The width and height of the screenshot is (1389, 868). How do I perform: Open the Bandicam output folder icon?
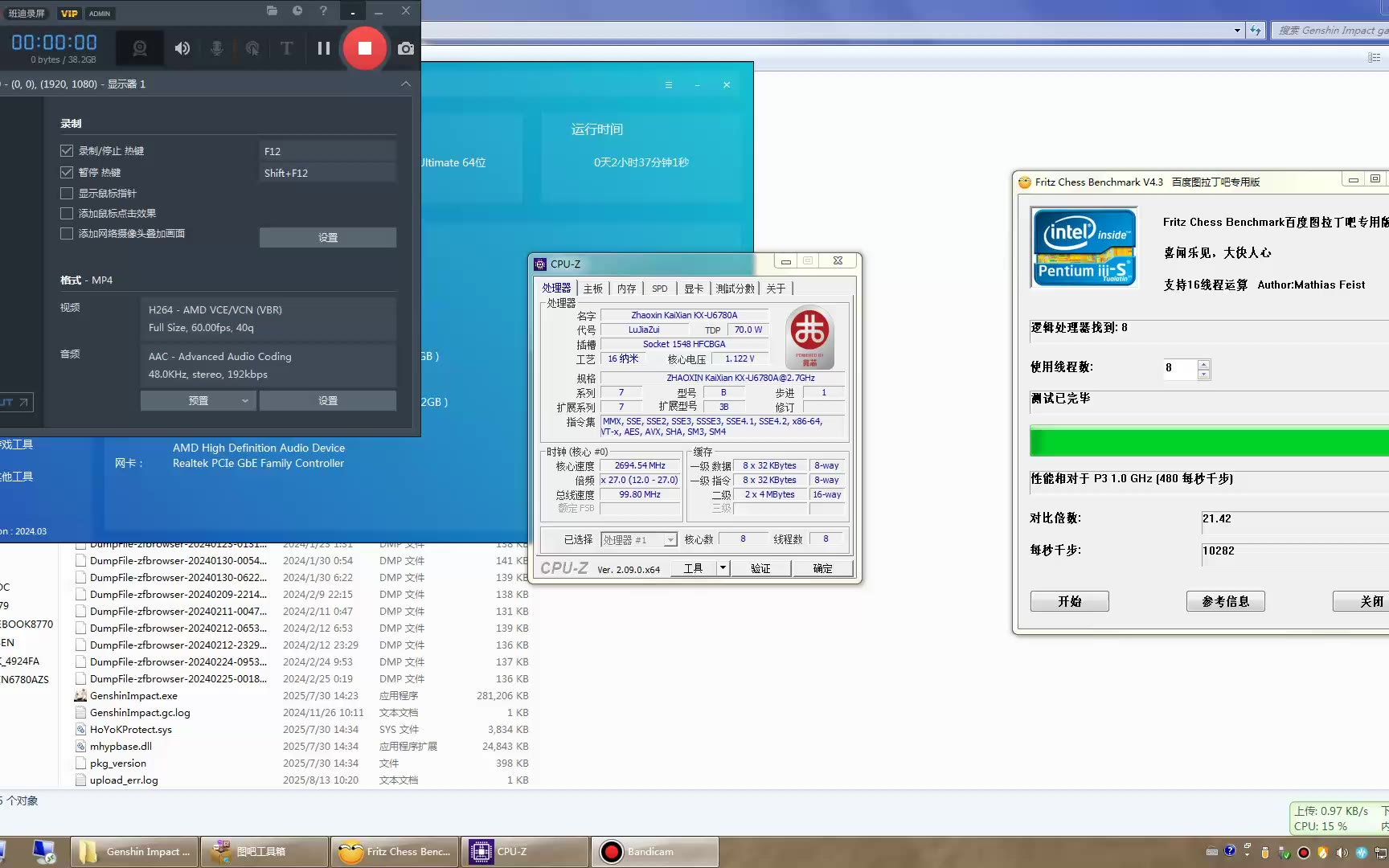pos(272,10)
